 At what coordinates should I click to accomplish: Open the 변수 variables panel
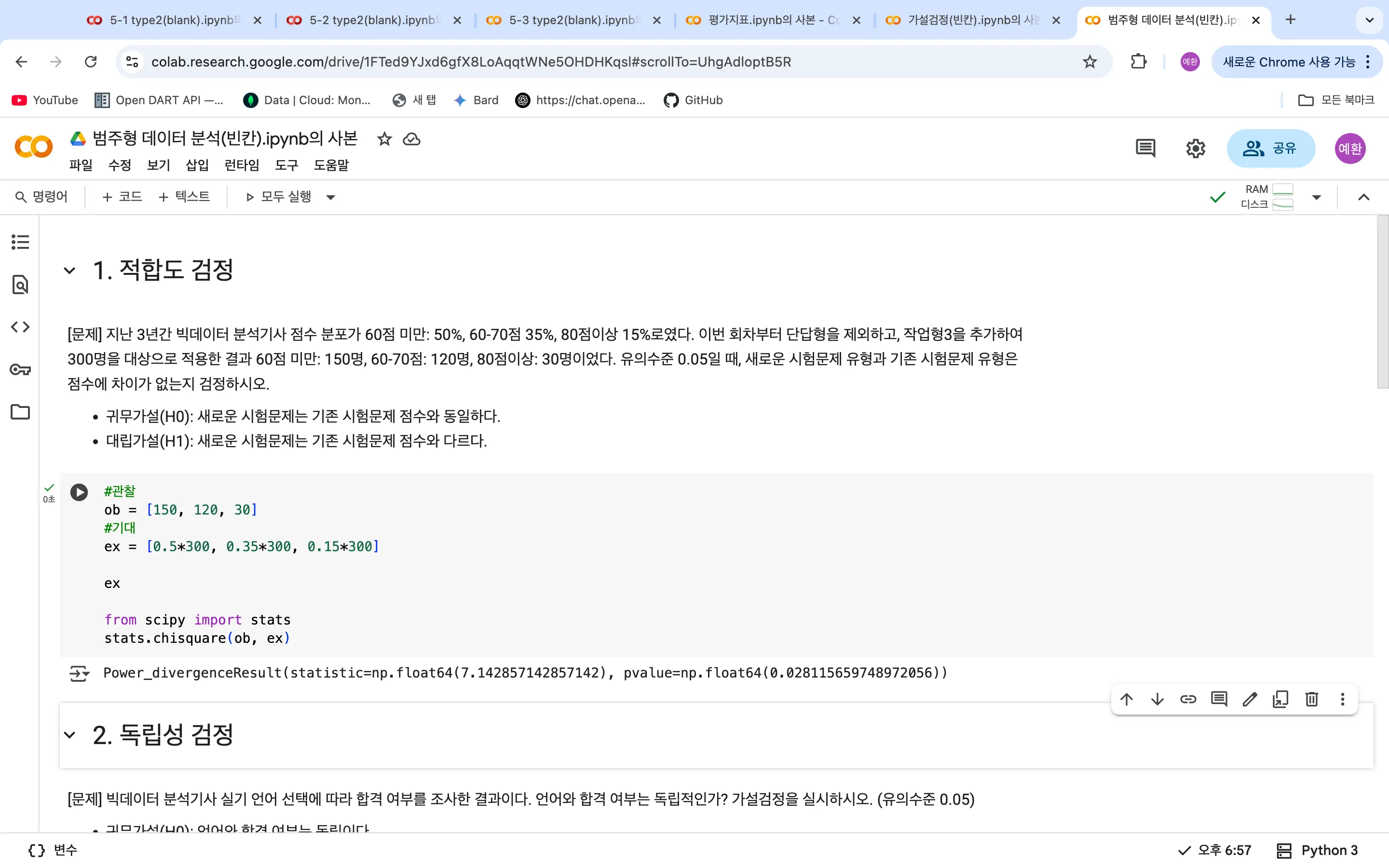tap(52, 850)
